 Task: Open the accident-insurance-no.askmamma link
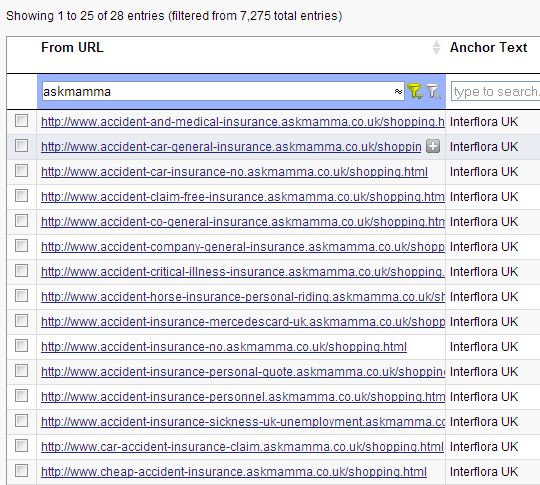224,347
